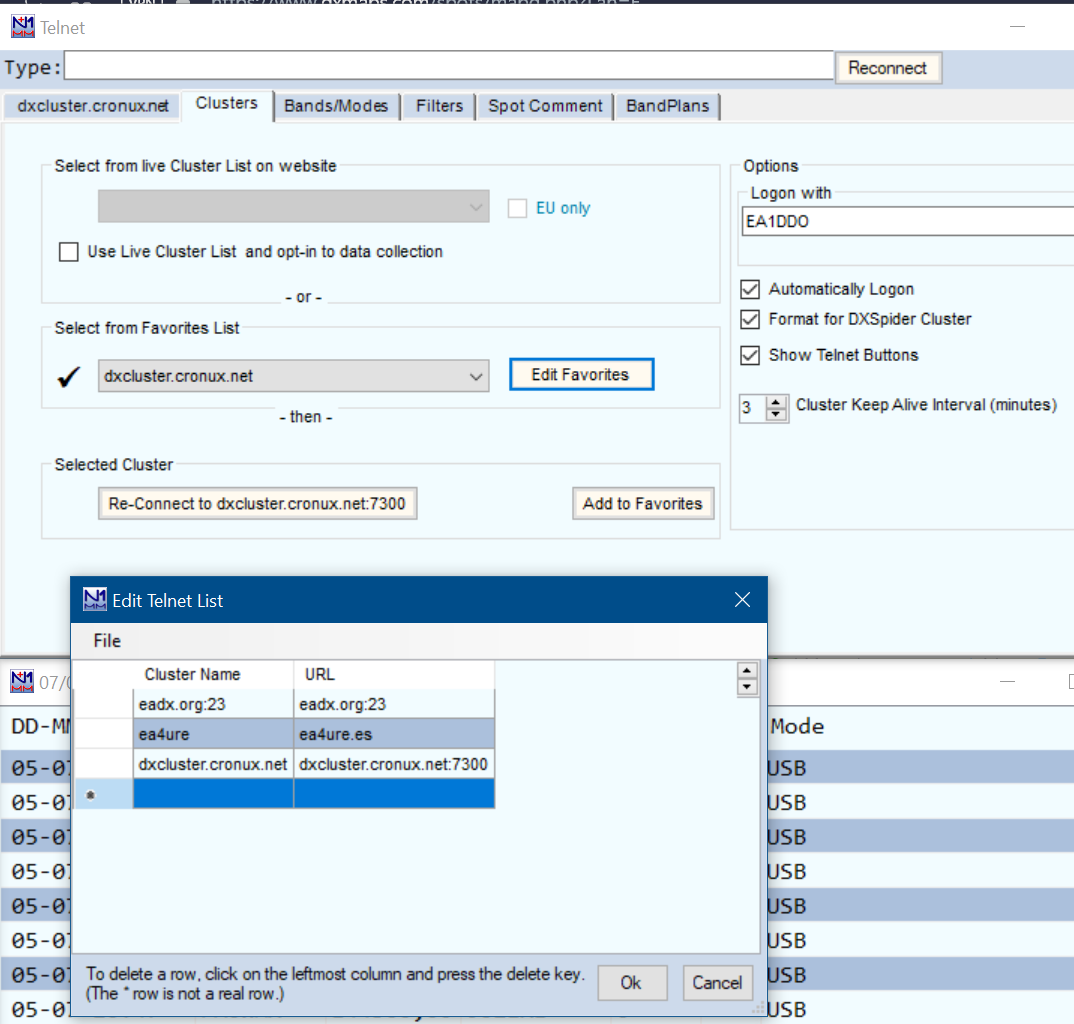The width and height of the screenshot is (1074, 1024).
Task: Click the scroll up arrow in Telnet list
Action: (747, 671)
